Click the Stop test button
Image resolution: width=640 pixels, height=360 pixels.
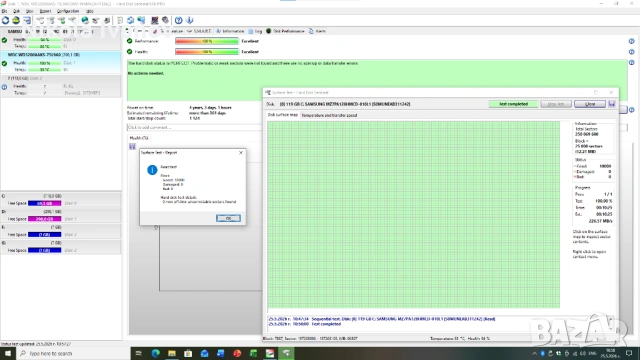point(556,104)
